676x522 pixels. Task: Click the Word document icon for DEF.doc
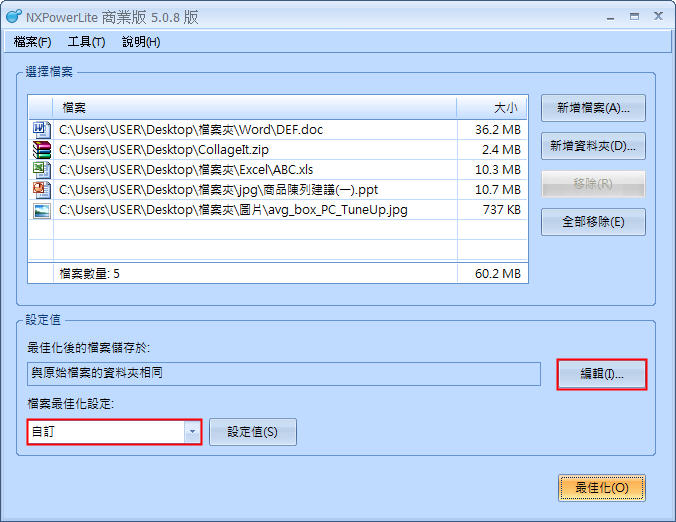[x=41, y=130]
